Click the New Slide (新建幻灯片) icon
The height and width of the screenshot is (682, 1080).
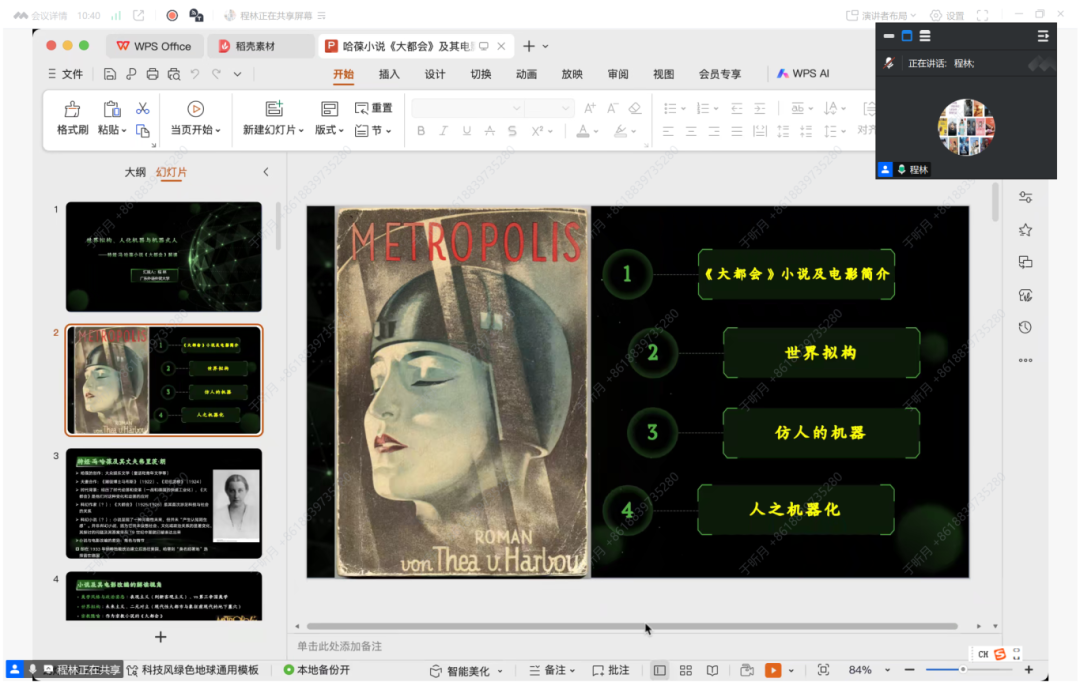pos(274,109)
